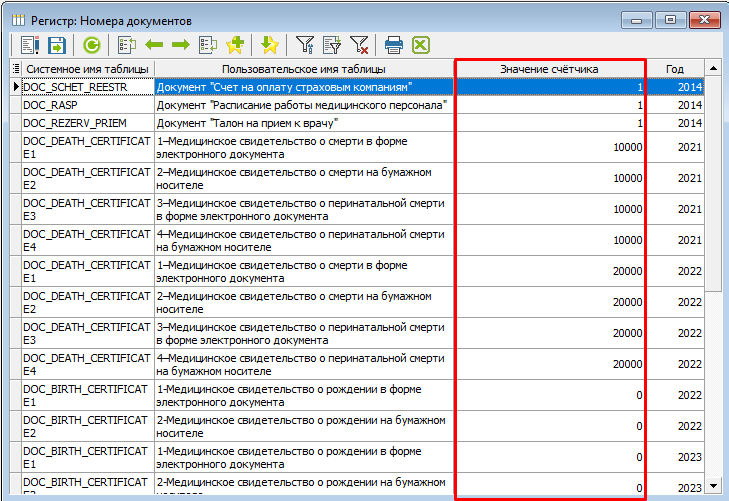
Task: Click the save (floppy disk) icon
Action: pyautogui.click(x=56, y=45)
